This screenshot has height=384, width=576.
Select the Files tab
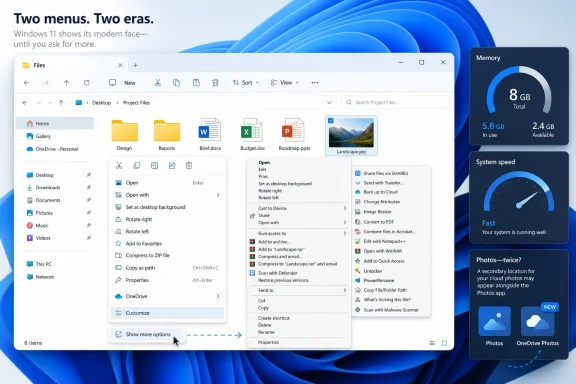pos(71,65)
